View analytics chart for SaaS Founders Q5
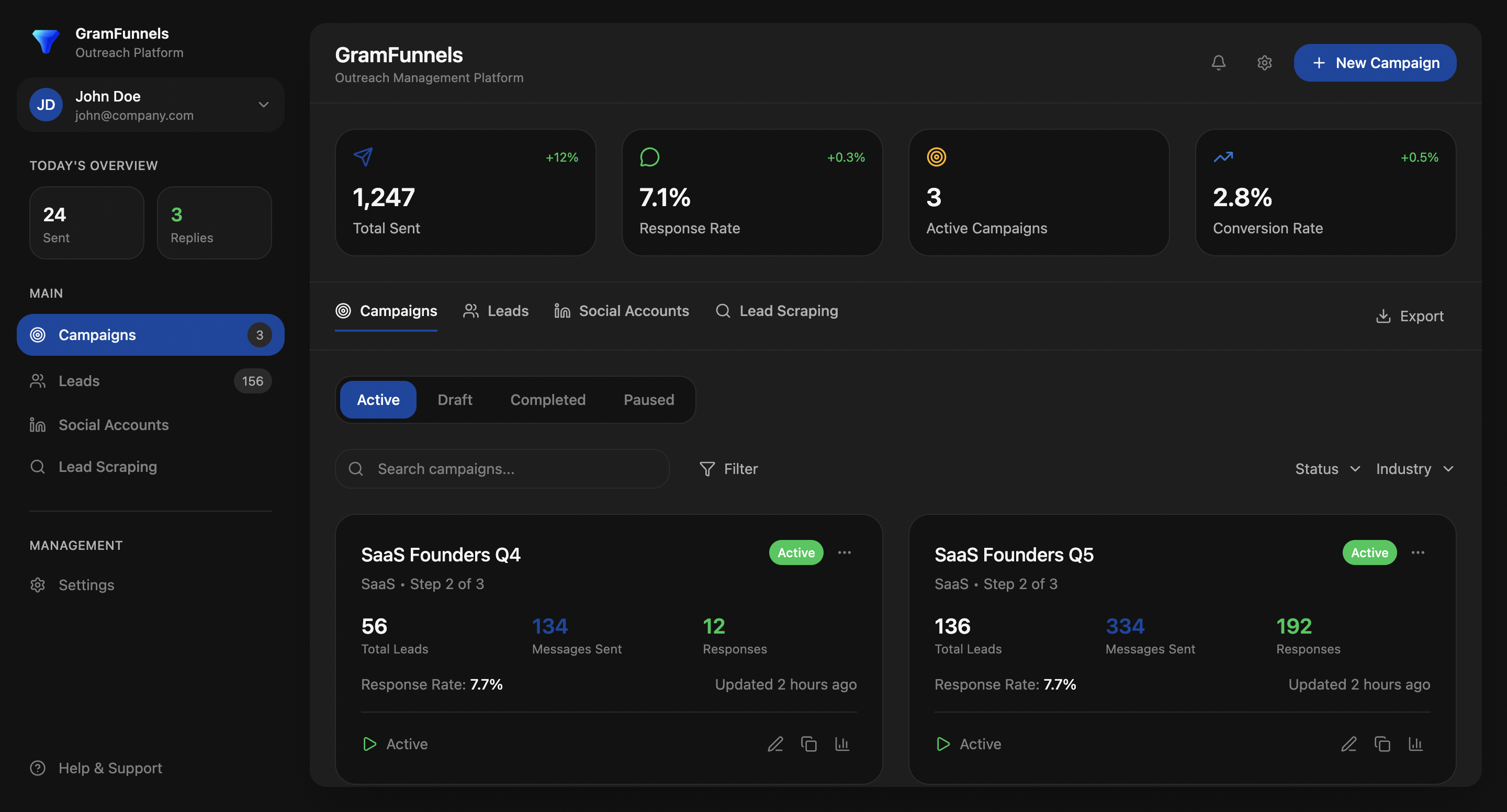 1415,743
